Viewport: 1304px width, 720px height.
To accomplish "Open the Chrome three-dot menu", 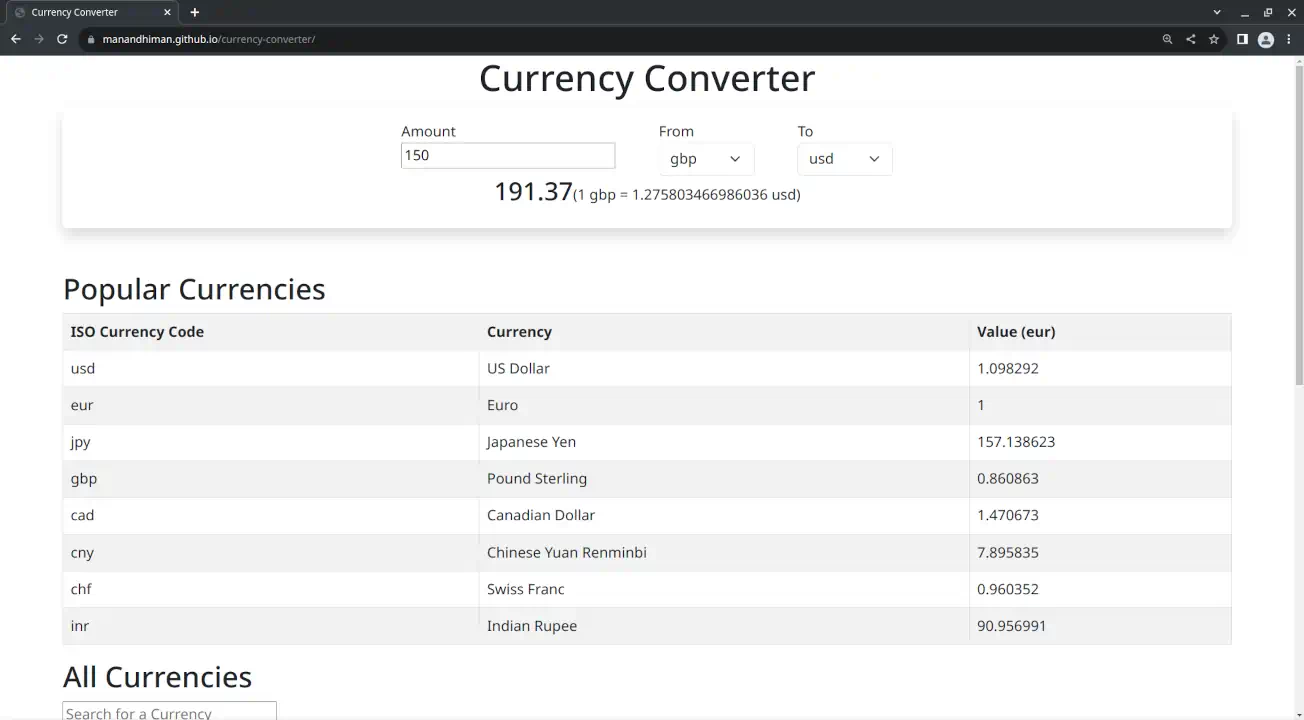I will [1288, 39].
